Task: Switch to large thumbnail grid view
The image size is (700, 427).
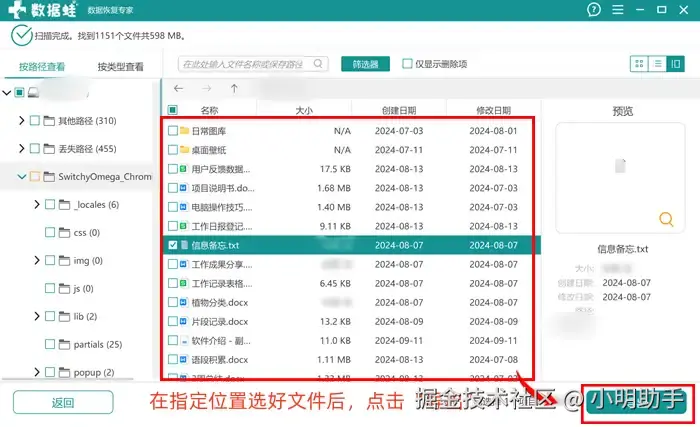Action: (639, 64)
